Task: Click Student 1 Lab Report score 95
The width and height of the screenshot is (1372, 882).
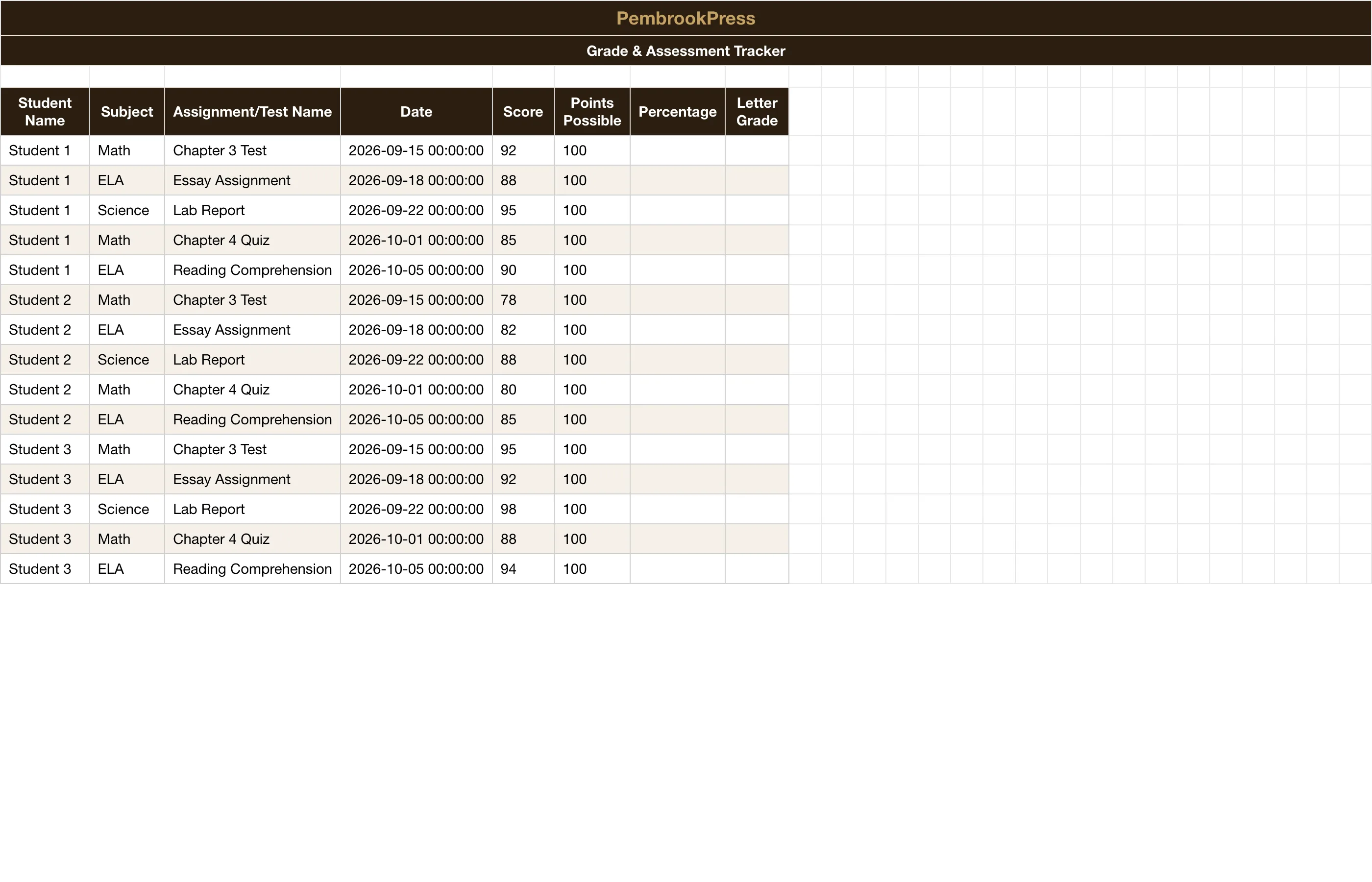Action: 523,210
